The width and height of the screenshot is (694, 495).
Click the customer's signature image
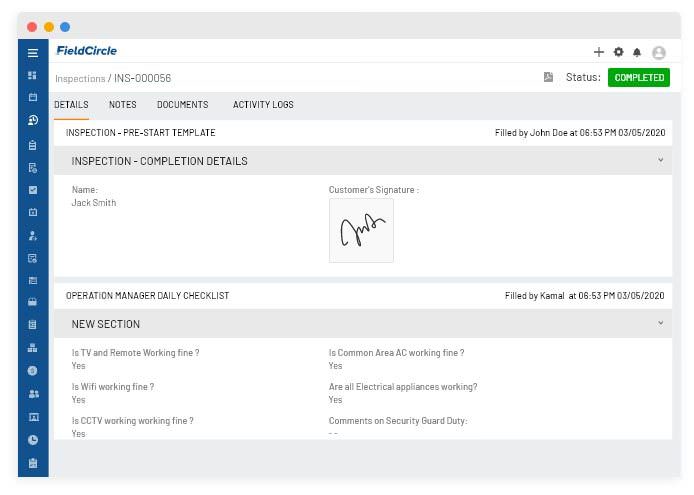click(x=361, y=230)
